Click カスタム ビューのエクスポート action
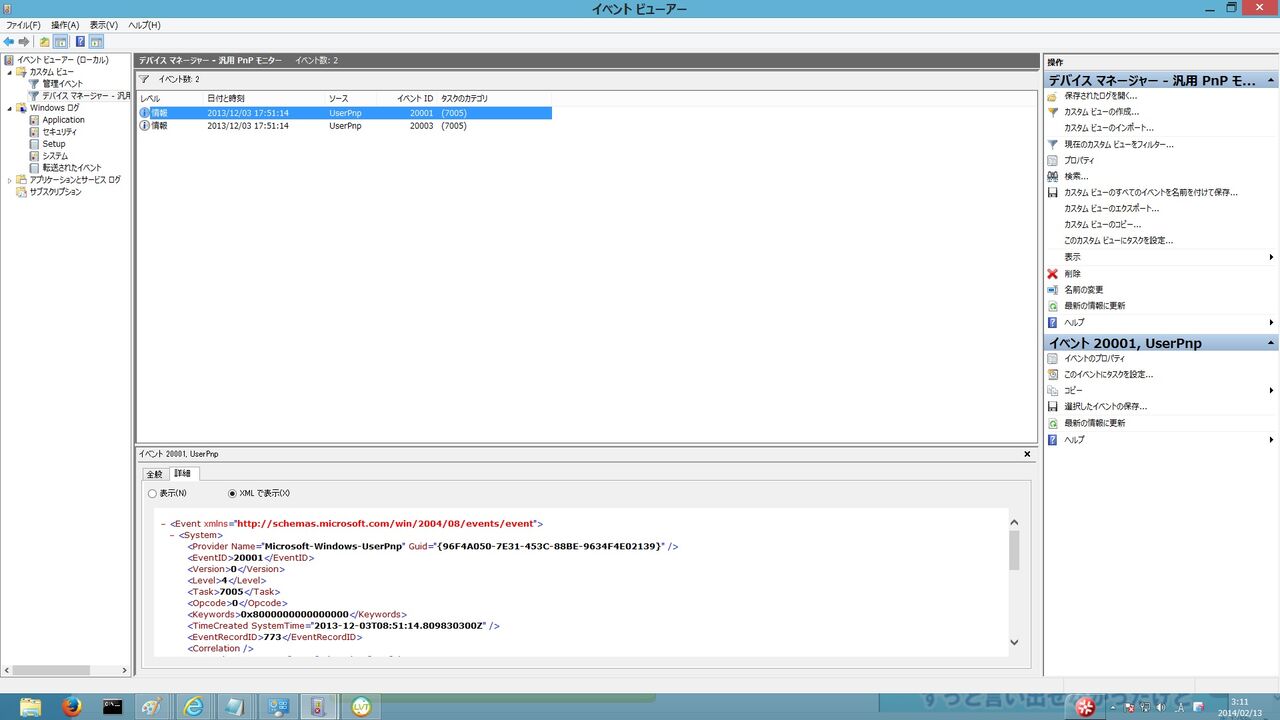This screenshot has height=720, width=1280. pyautogui.click(x=1111, y=208)
